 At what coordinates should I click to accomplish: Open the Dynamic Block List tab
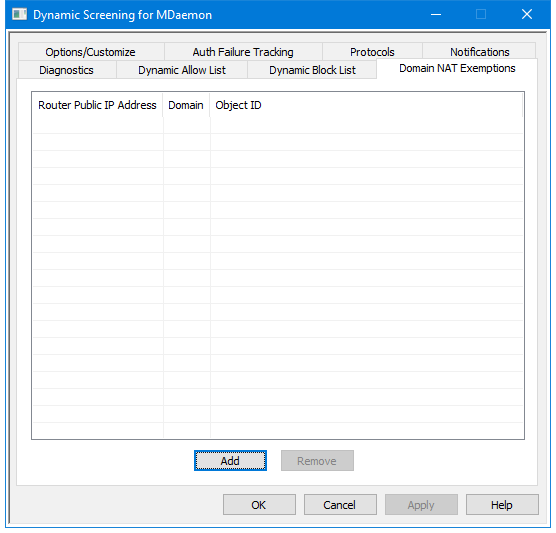click(x=312, y=70)
